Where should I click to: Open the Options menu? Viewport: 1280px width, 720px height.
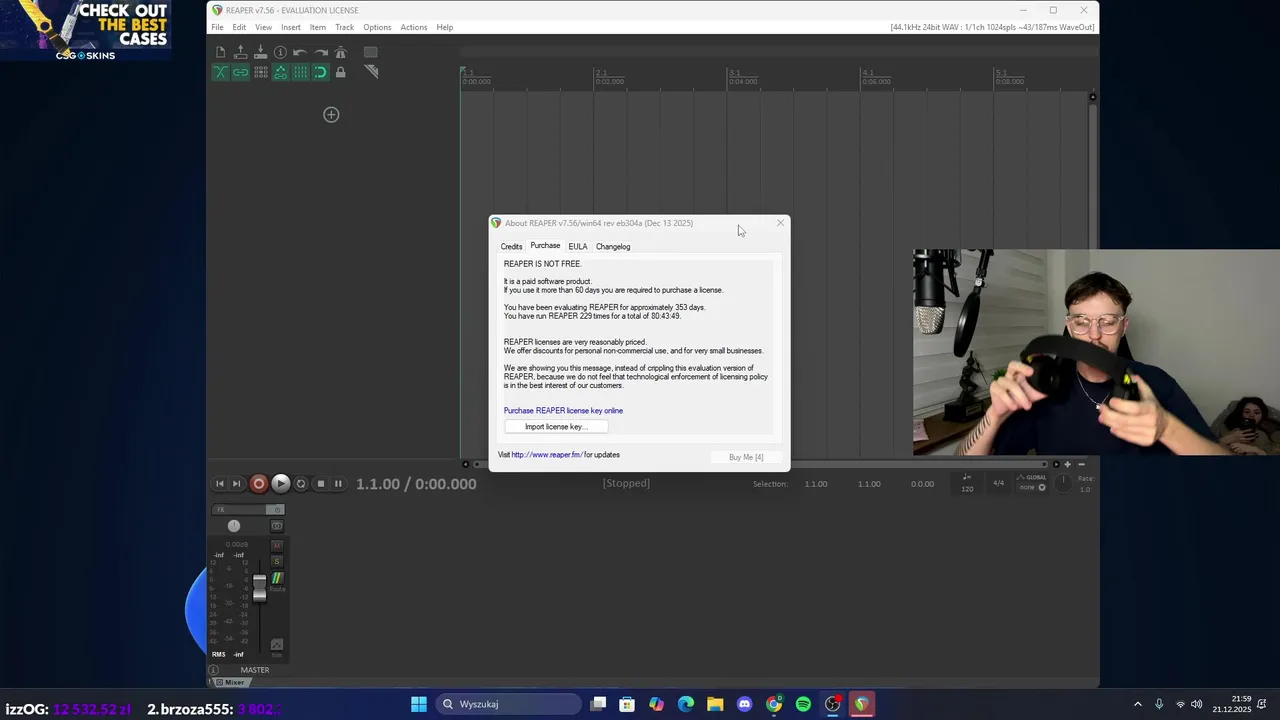377,27
